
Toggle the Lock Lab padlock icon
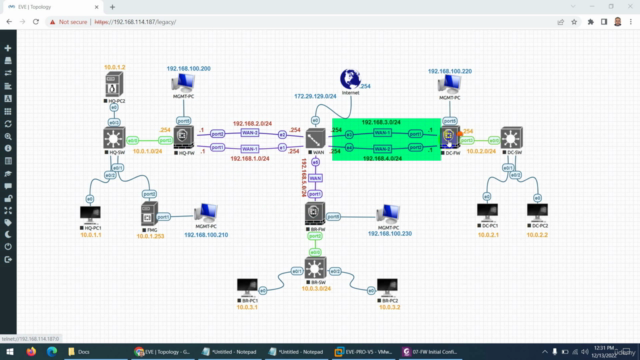(8, 199)
